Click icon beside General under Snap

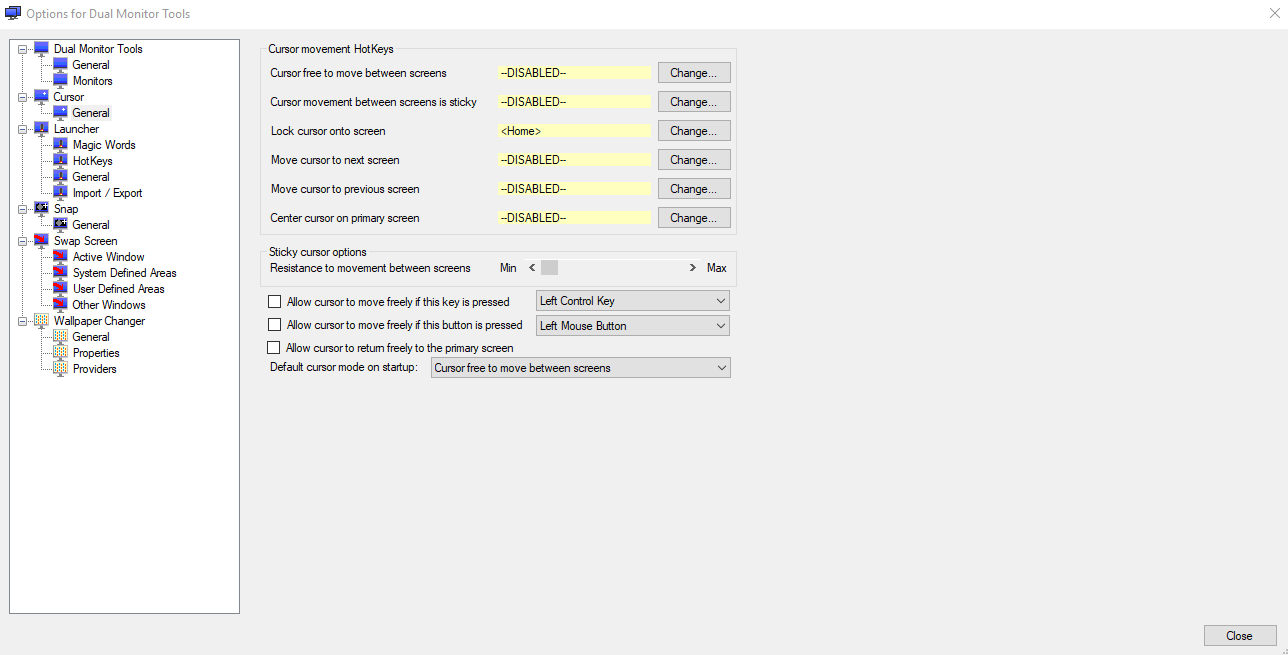(x=60, y=225)
